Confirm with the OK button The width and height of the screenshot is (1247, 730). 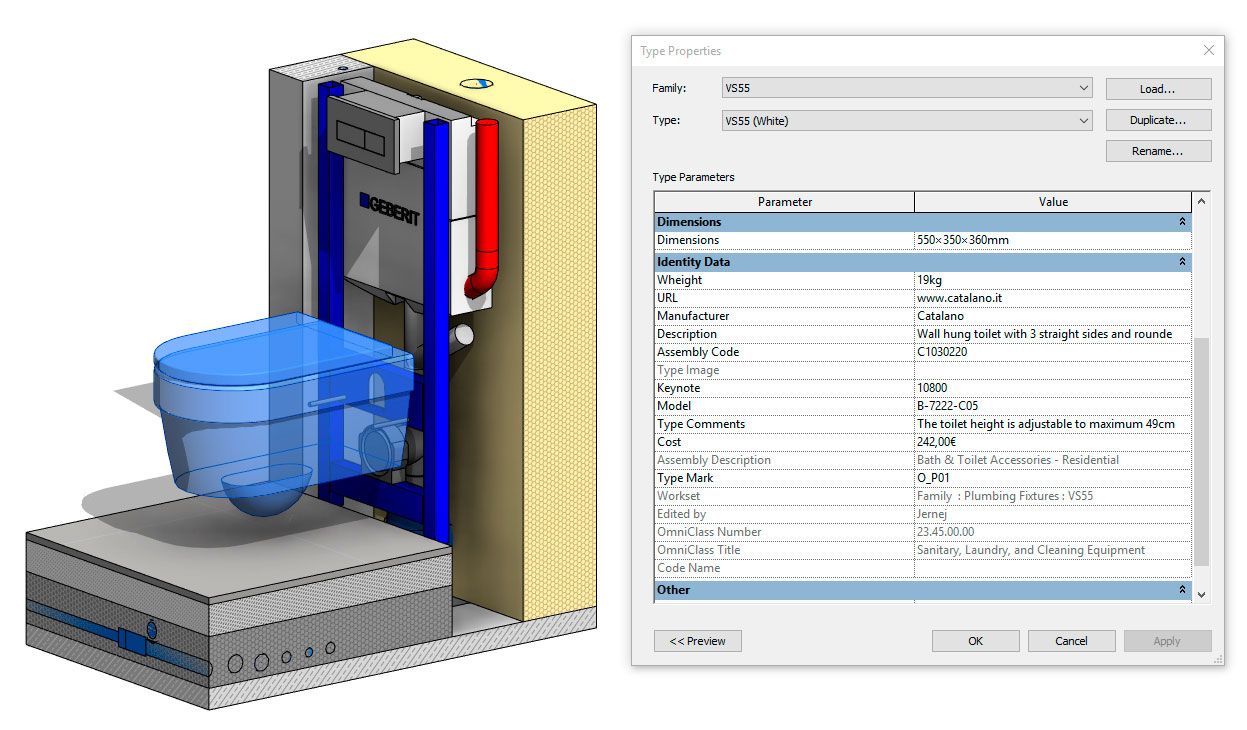coord(975,641)
